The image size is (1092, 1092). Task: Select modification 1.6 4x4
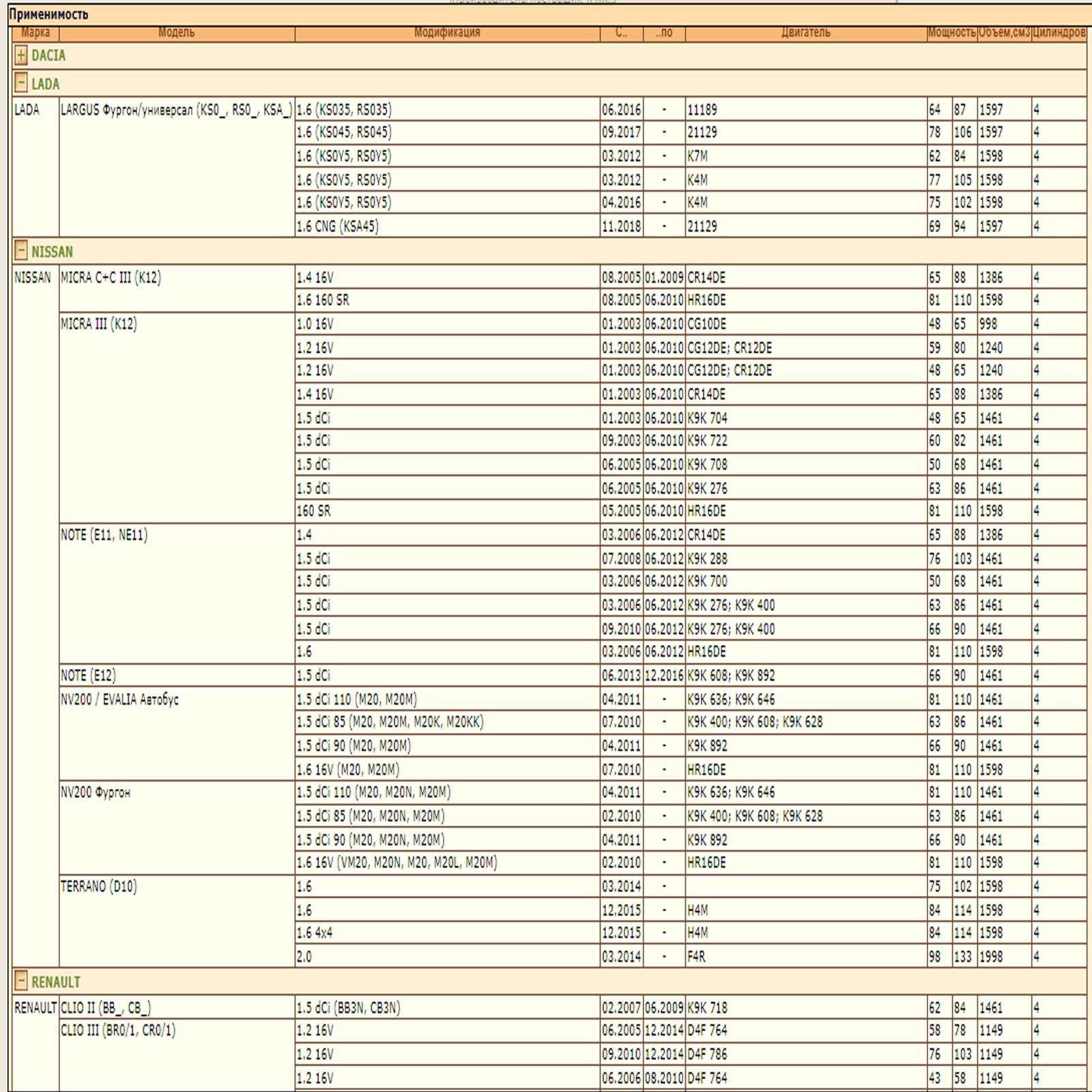tap(314, 933)
